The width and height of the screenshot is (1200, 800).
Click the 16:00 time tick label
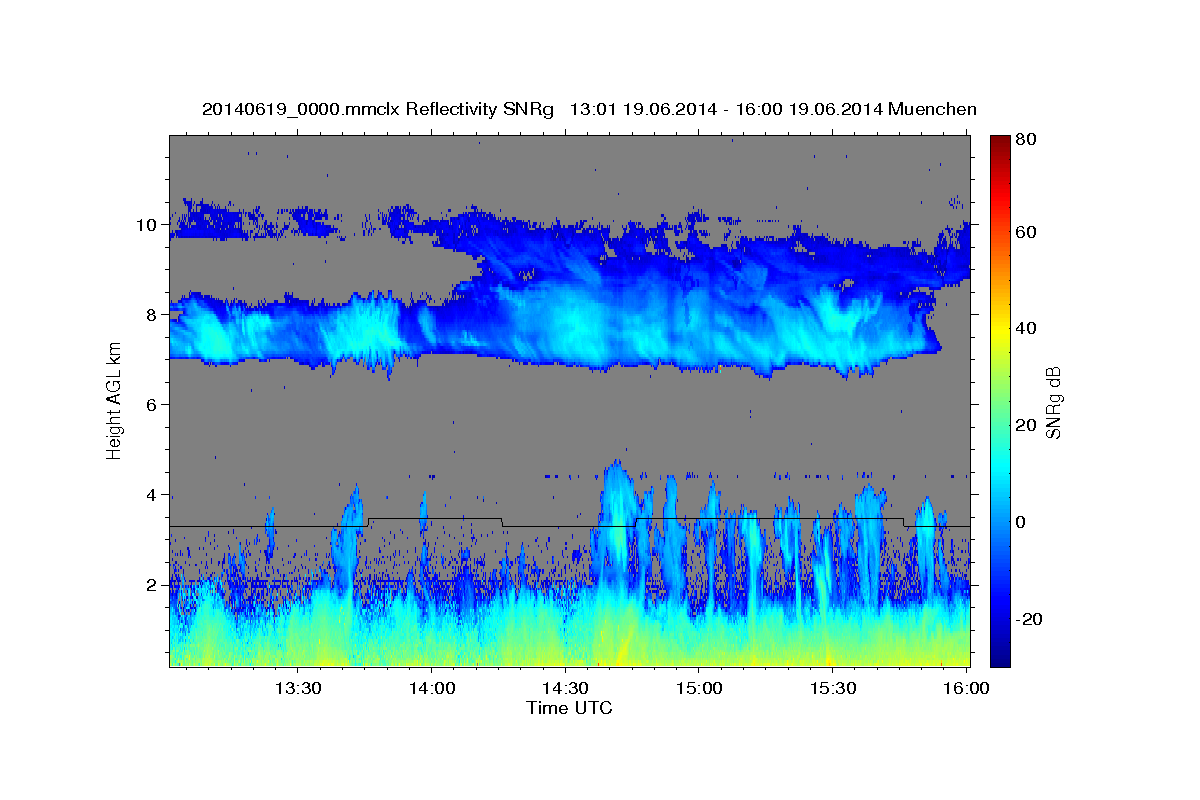pyautogui.click(x=966, y=688)
